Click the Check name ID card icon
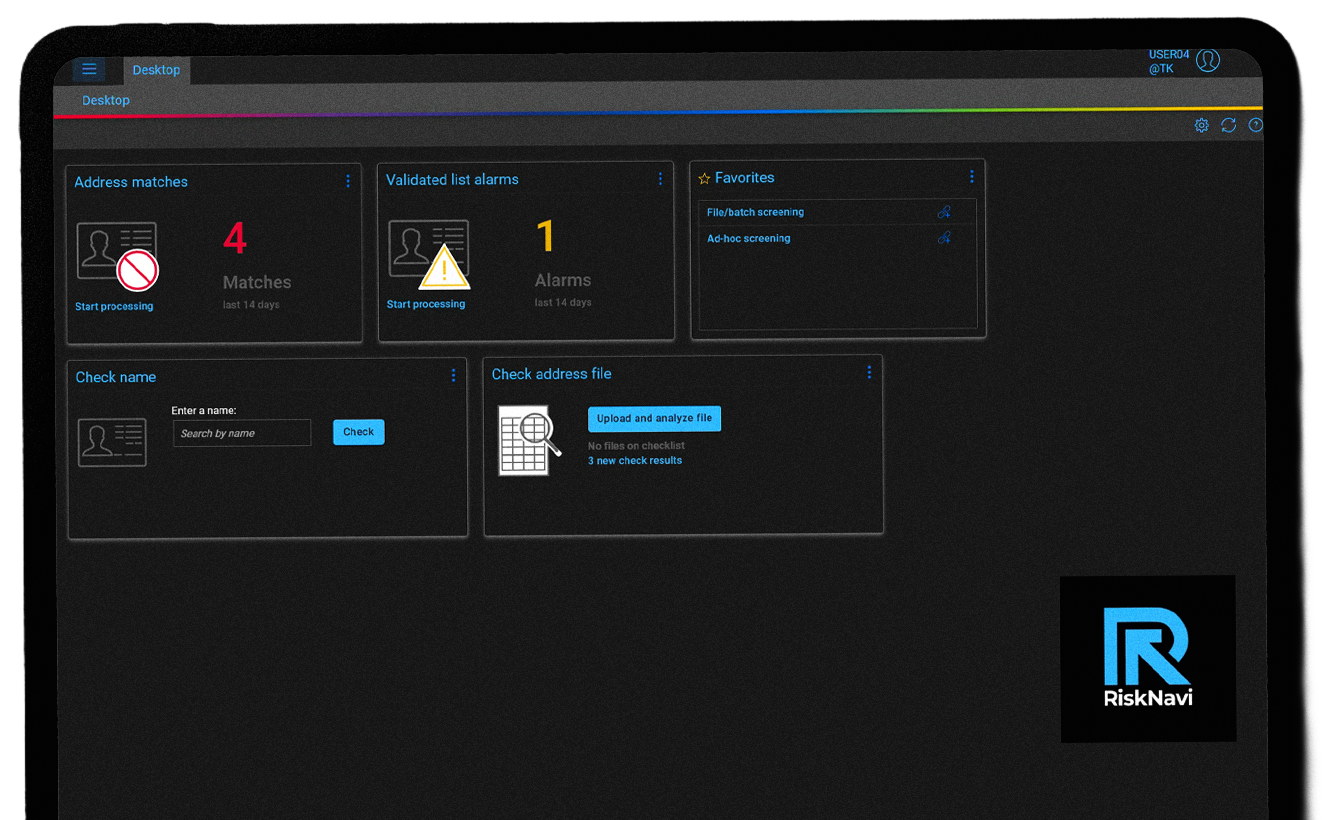This screenshot has width=1332, height=820. click(x=112, y=441)
